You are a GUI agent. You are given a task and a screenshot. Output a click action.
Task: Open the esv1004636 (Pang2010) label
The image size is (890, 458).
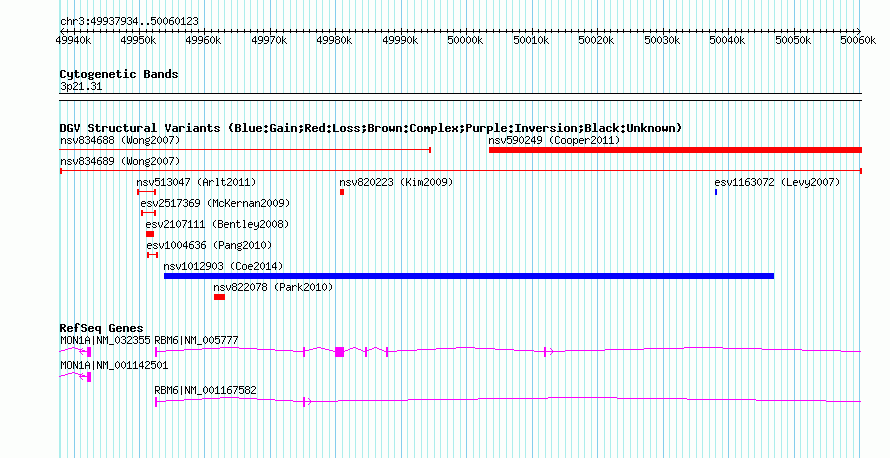point(209,245)
